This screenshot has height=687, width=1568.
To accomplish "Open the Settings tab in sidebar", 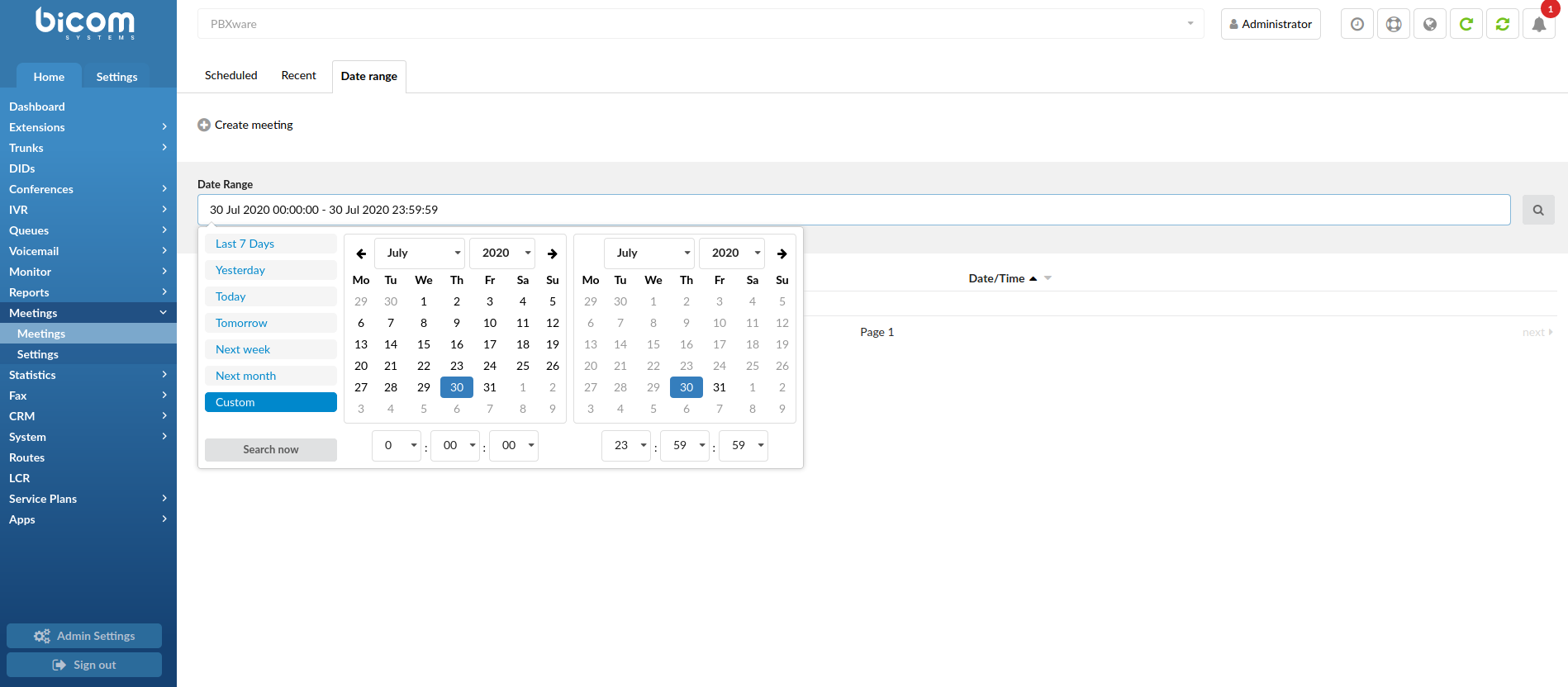I will [x=116, y=77].
